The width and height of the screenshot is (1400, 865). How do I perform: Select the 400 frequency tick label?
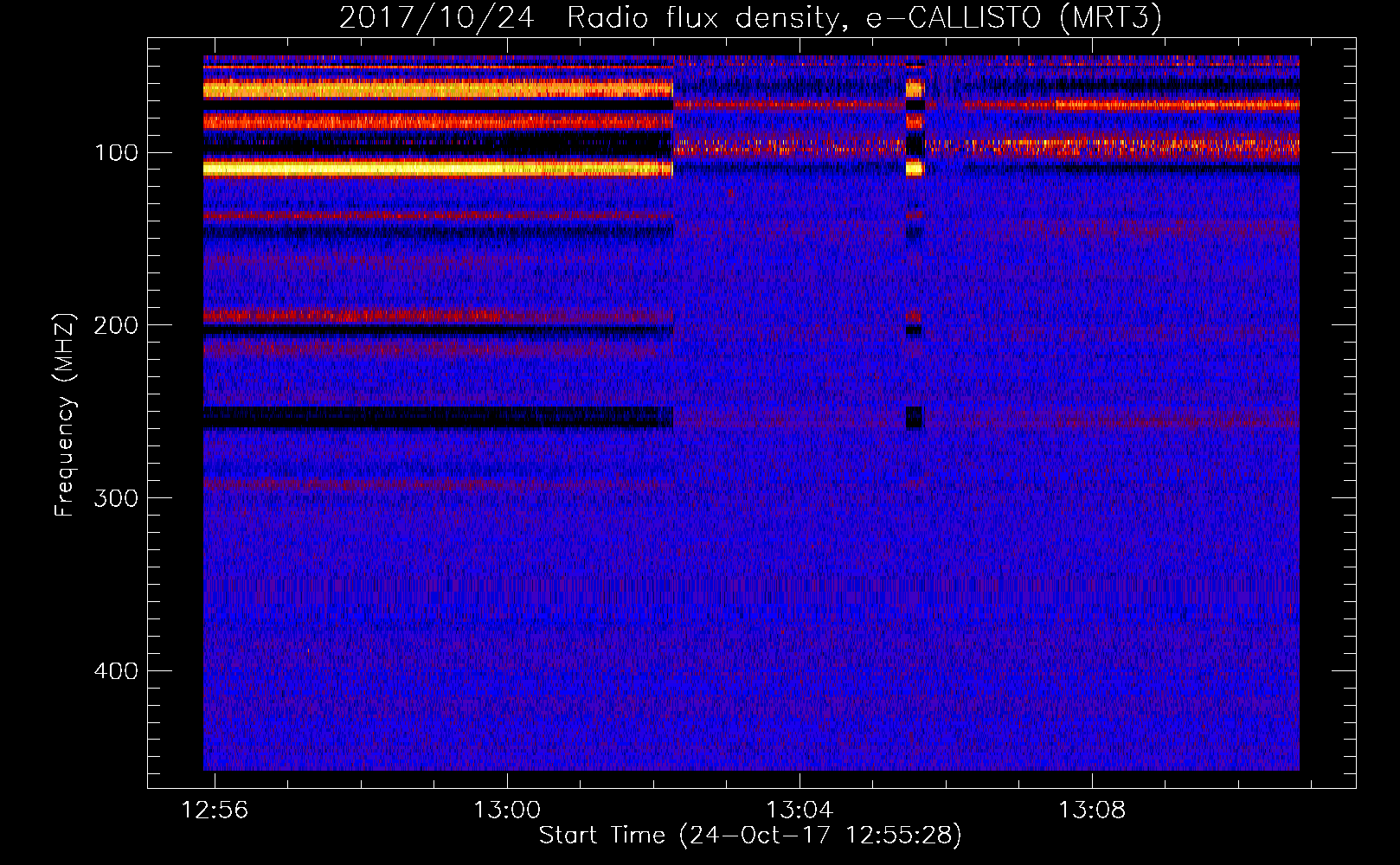tap(115, 671)
